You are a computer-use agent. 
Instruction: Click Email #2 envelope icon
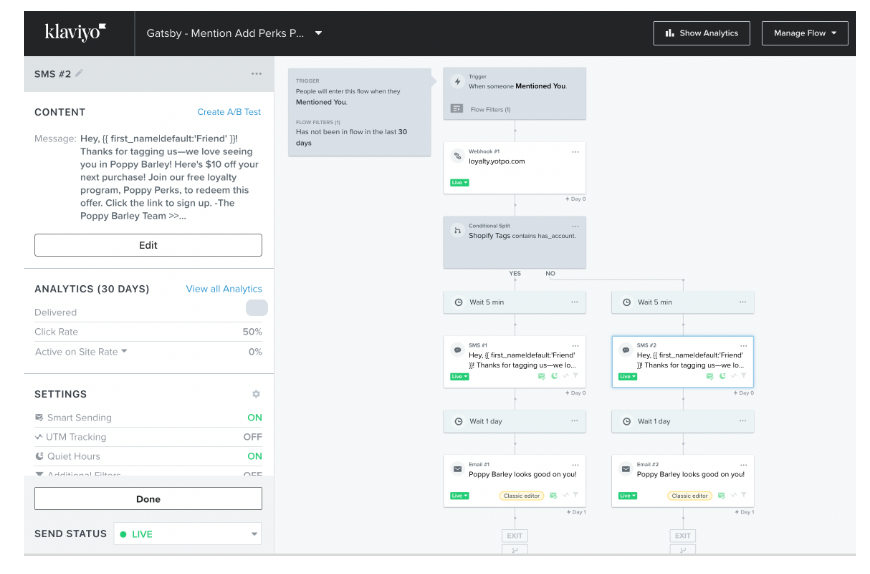point(625,469)
